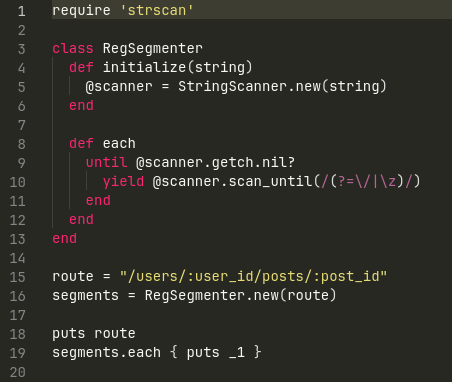Click the initialize method name
This screenshot has height=382, width=452.
pos(144,67)
